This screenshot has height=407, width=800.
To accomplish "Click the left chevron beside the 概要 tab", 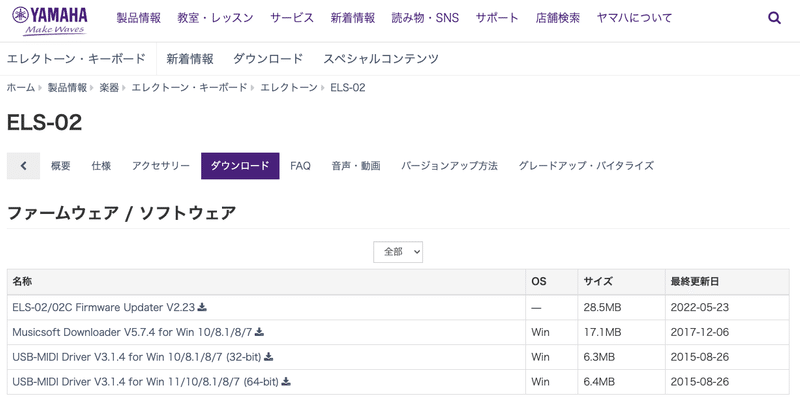I will coord(23,166).
